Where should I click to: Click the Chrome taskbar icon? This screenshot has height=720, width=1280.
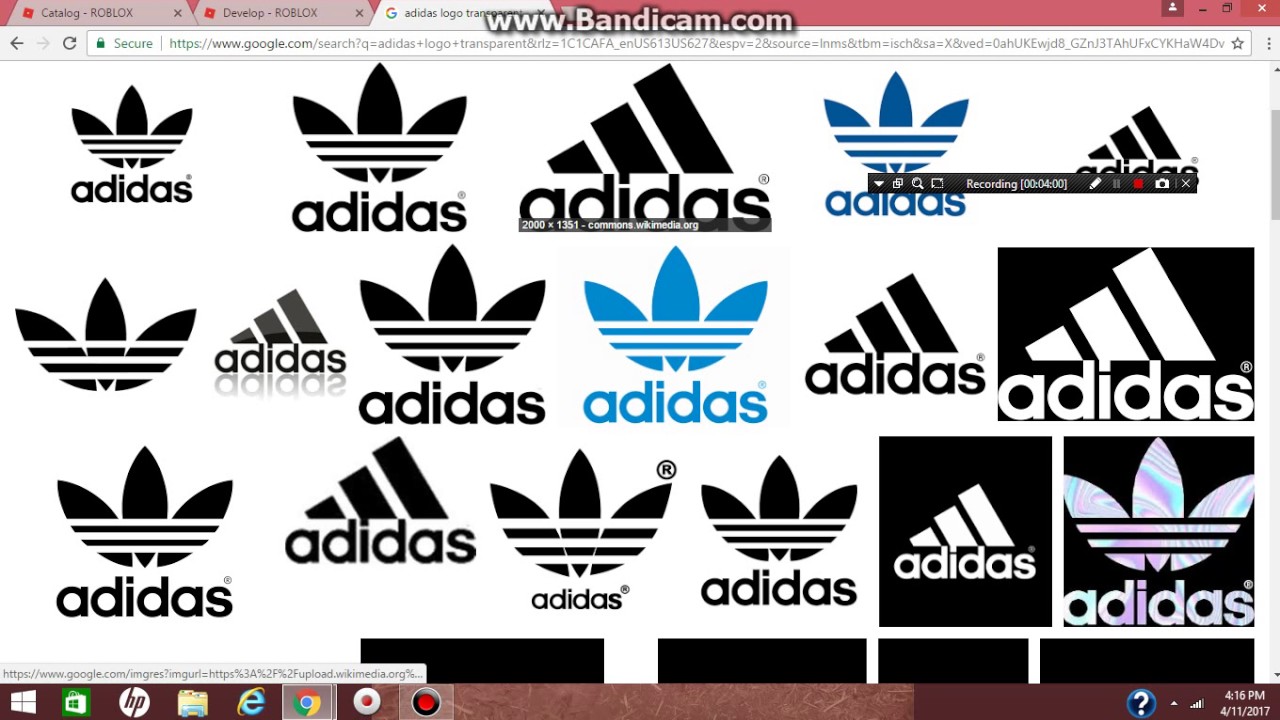tap(308, 702)
